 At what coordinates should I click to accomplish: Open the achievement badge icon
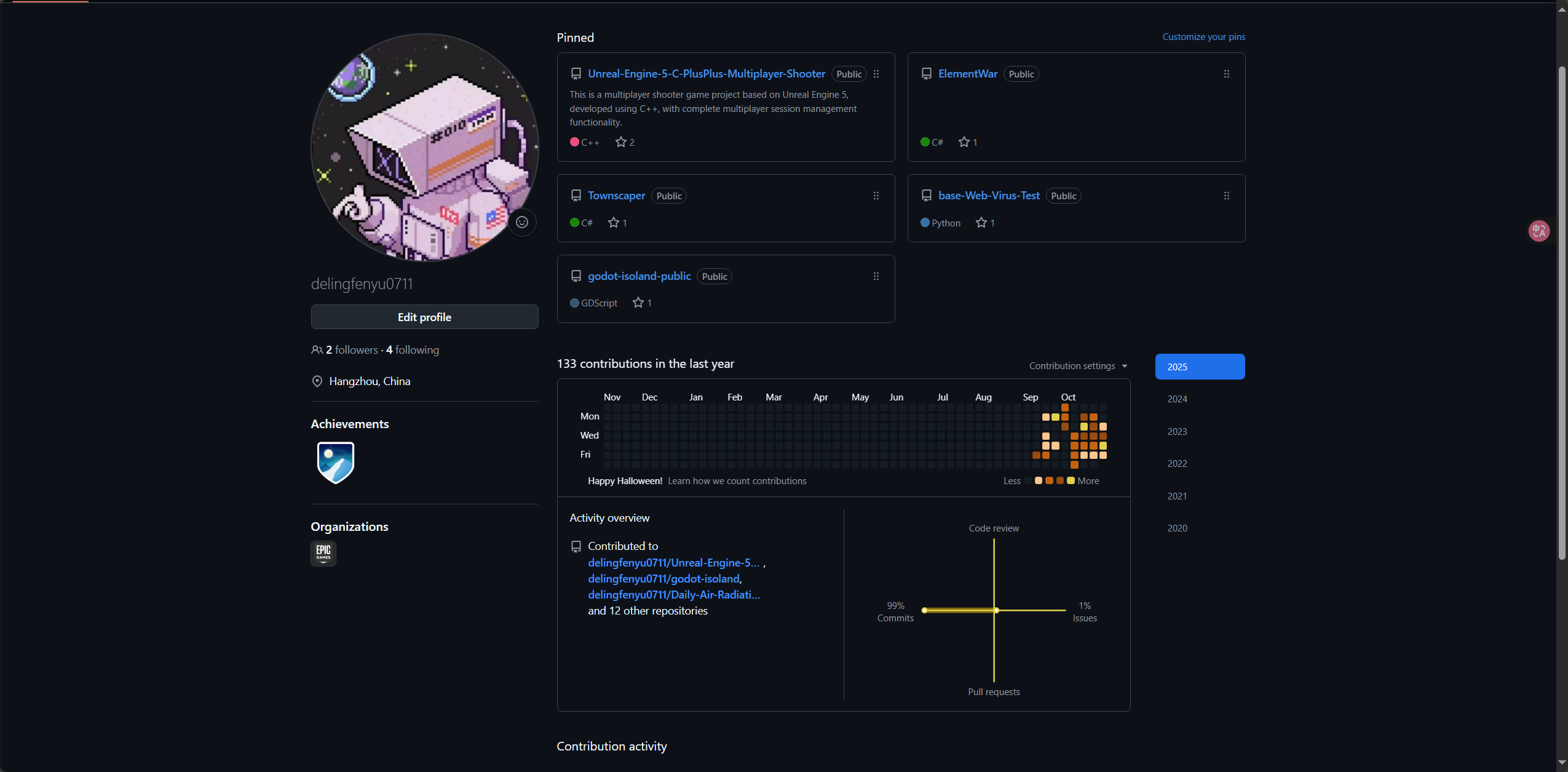(x=335, y=463)
